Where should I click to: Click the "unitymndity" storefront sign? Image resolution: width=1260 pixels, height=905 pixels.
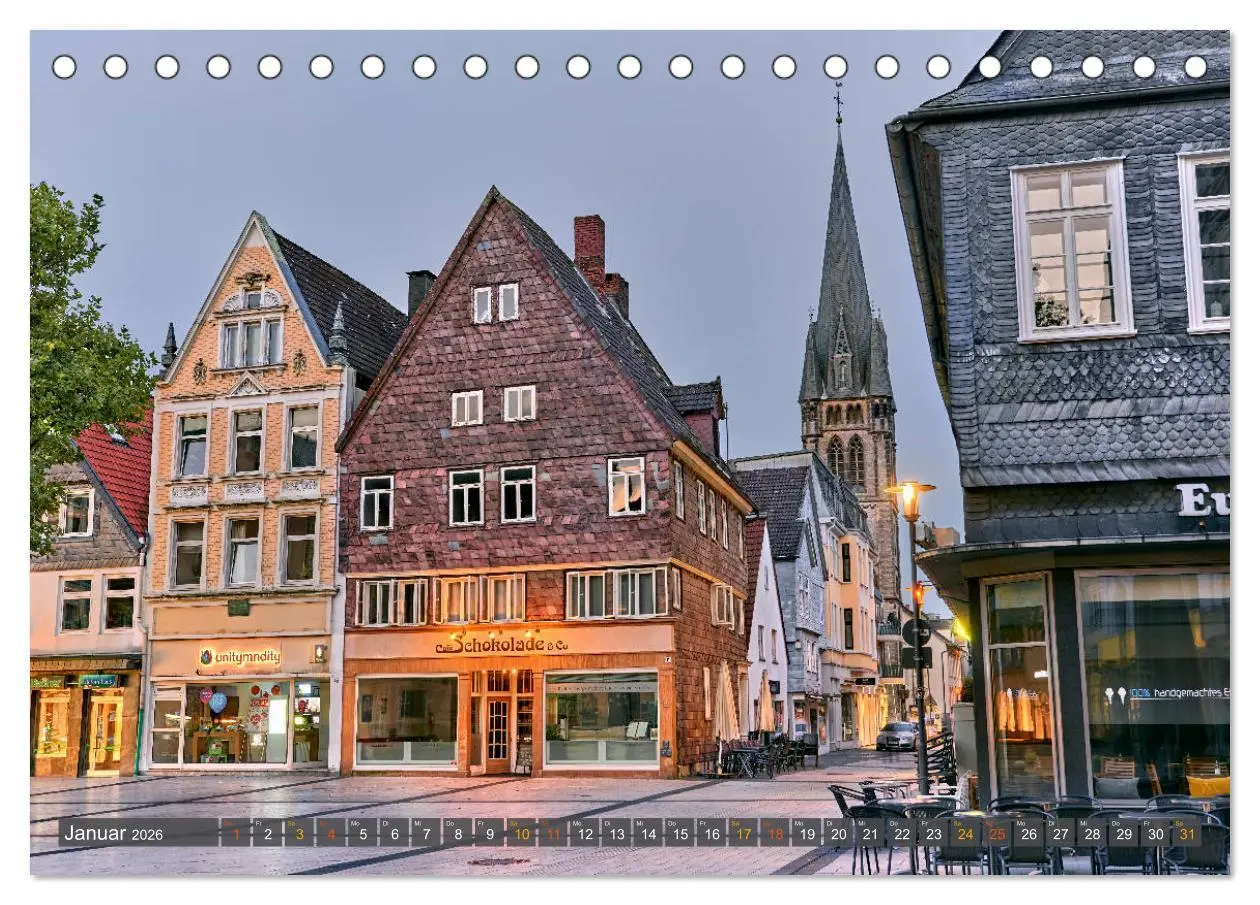(239, 657)
